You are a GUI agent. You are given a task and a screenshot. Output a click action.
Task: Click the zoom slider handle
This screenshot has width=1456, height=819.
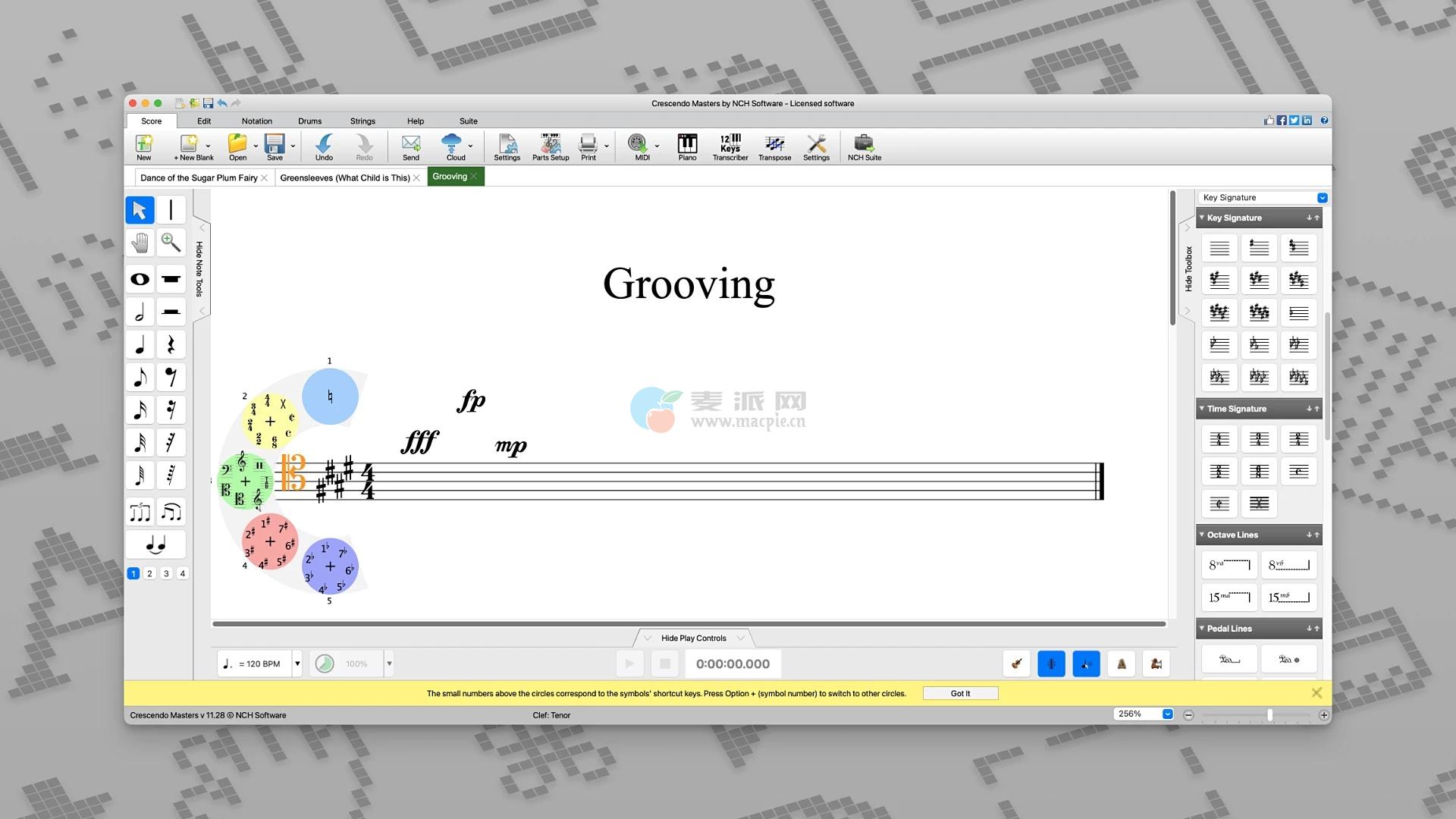(x=1269, y=715)
